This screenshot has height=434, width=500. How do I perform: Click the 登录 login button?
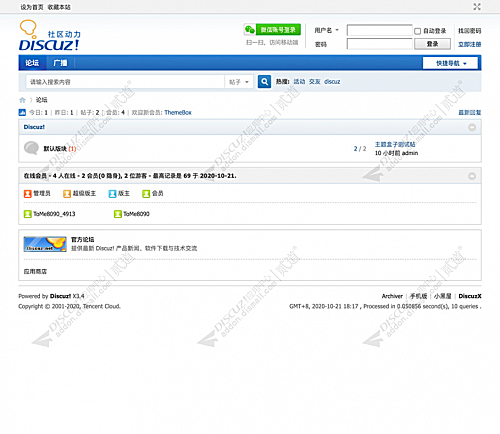[x=432, y=44]
